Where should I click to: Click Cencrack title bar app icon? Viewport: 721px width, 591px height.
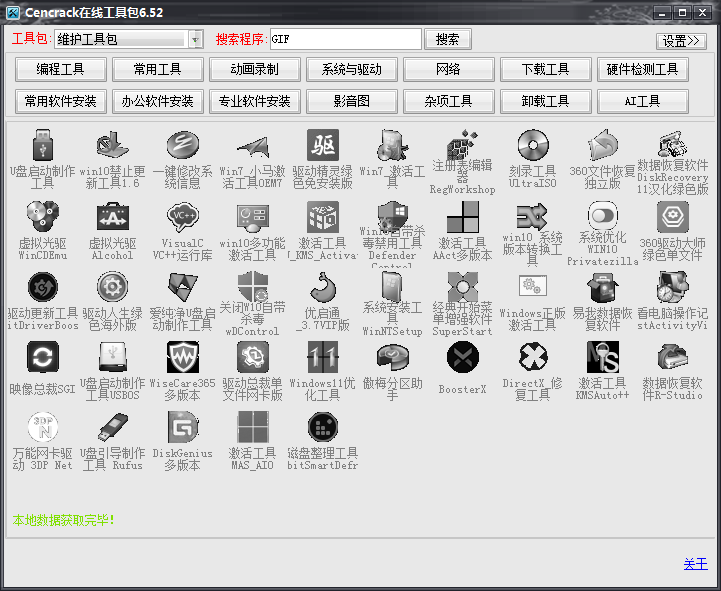(12, 12)
